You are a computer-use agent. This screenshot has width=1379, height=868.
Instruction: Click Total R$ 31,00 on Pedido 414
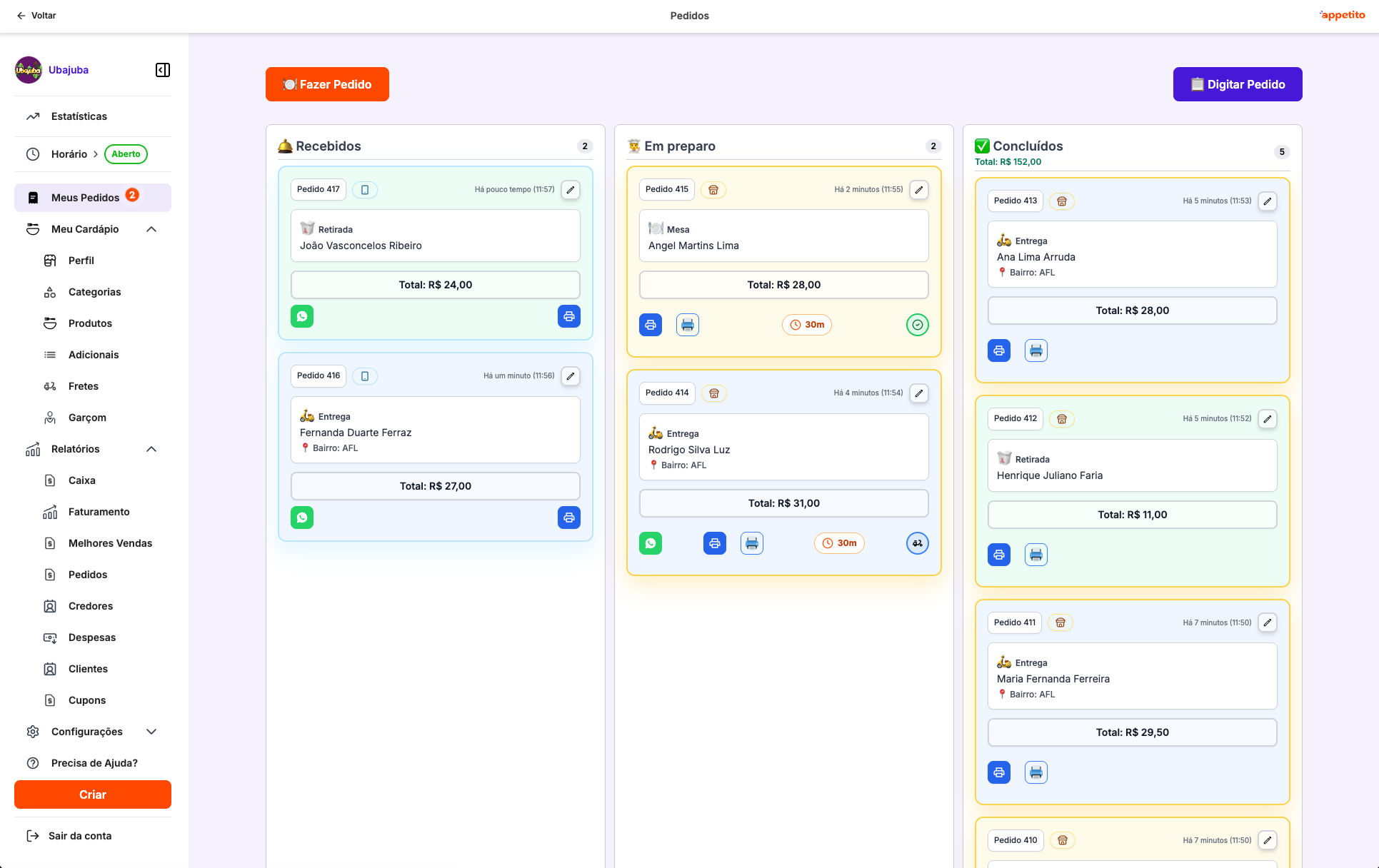coord(784,503)
